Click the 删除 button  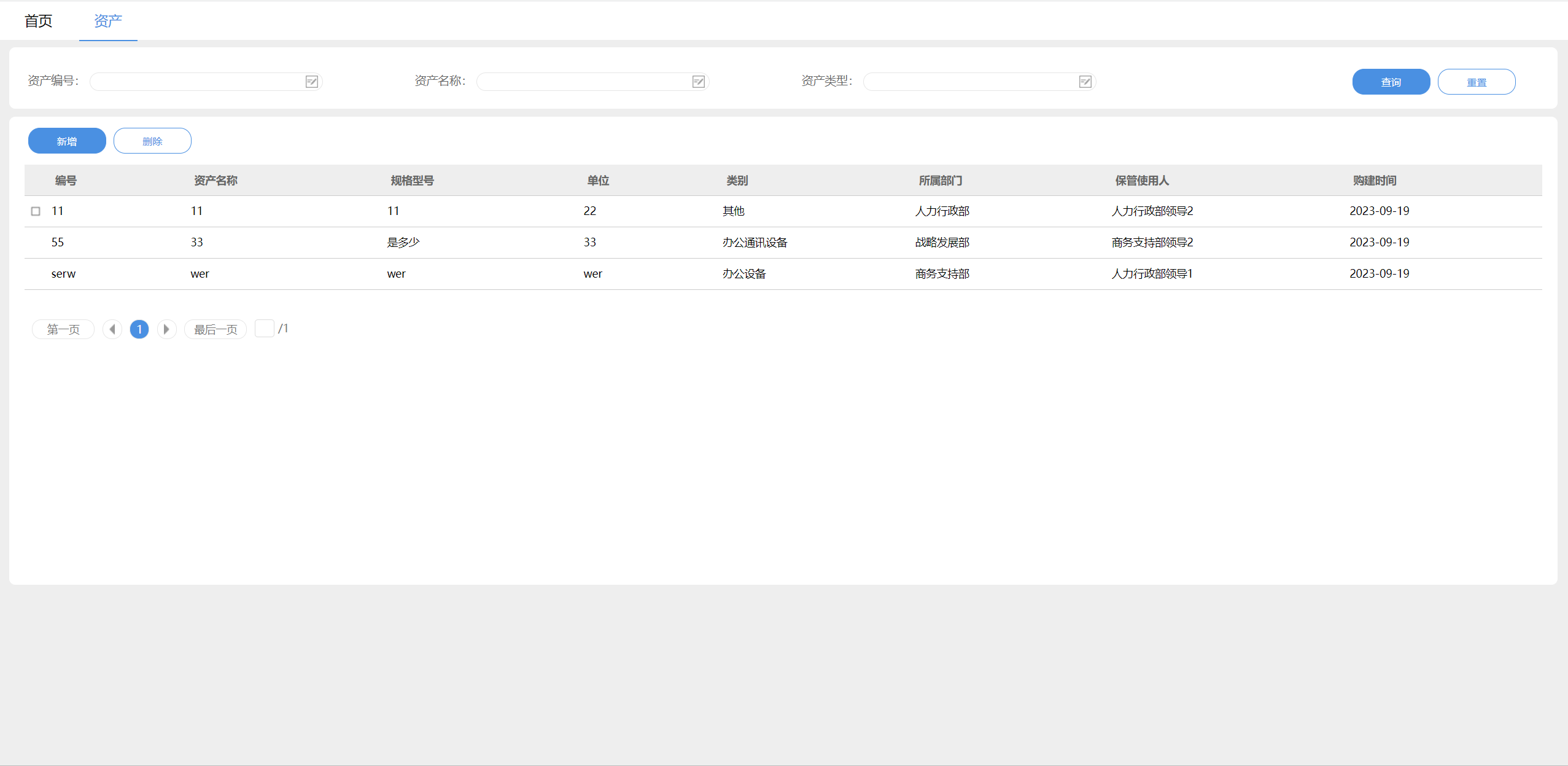[x=152, y=141]
